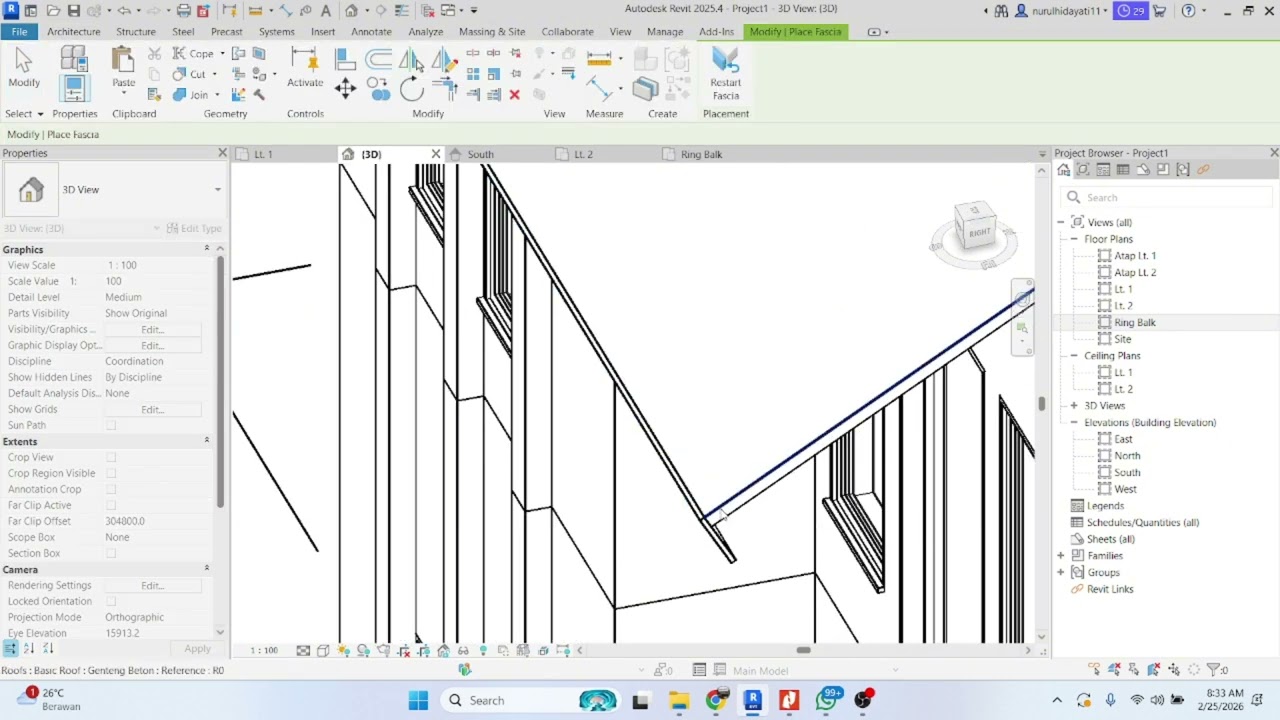Select Ring Balk in Project Browser

pos(1134,323)
